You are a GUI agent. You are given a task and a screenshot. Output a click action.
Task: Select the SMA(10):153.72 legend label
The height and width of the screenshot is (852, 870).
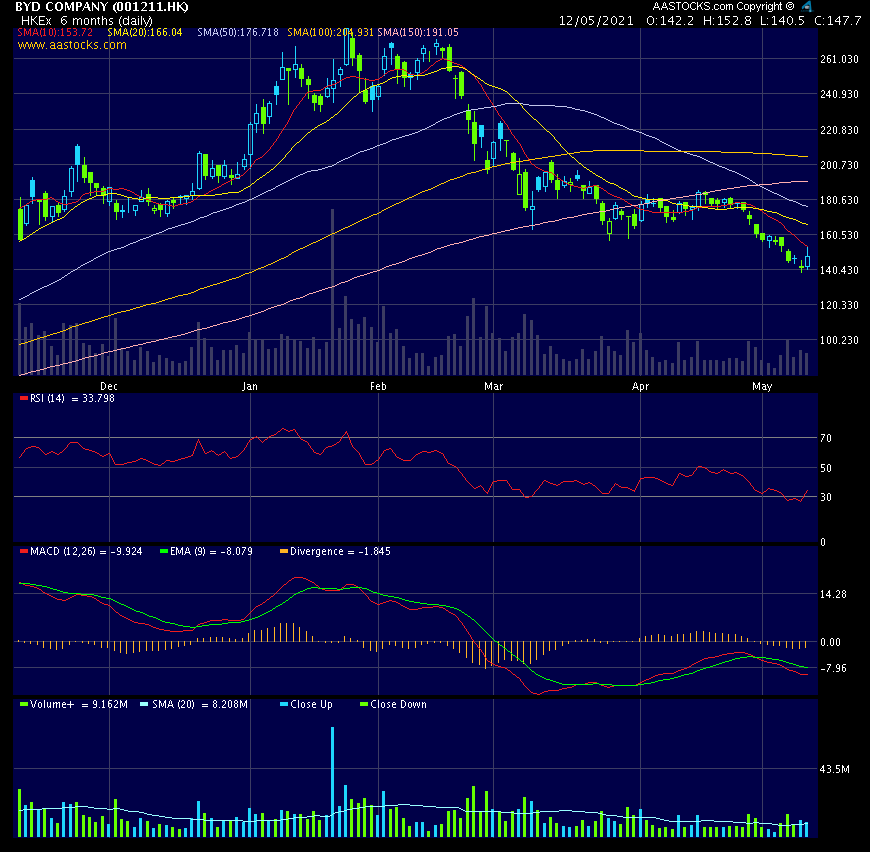[x=55, y=32]
